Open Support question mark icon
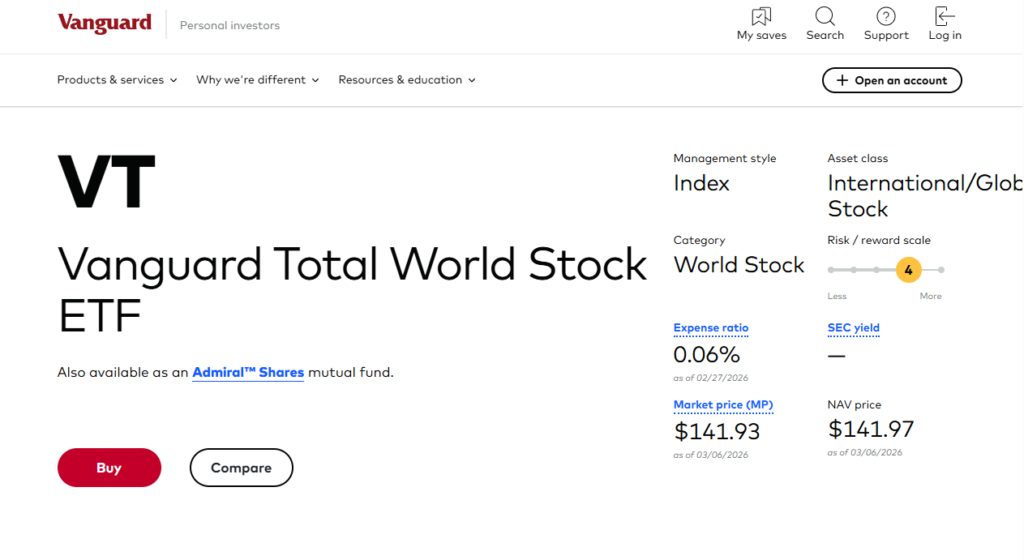The image size is (1024, 560). point(886,16)
